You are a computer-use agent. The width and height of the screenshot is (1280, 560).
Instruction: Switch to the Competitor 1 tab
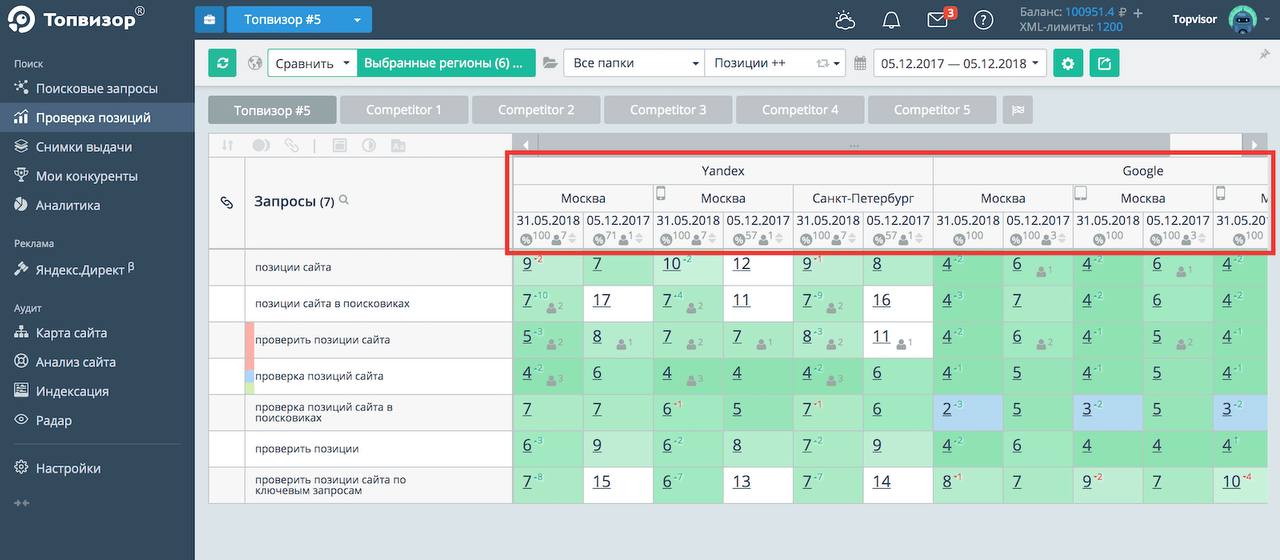coord(404,110)
